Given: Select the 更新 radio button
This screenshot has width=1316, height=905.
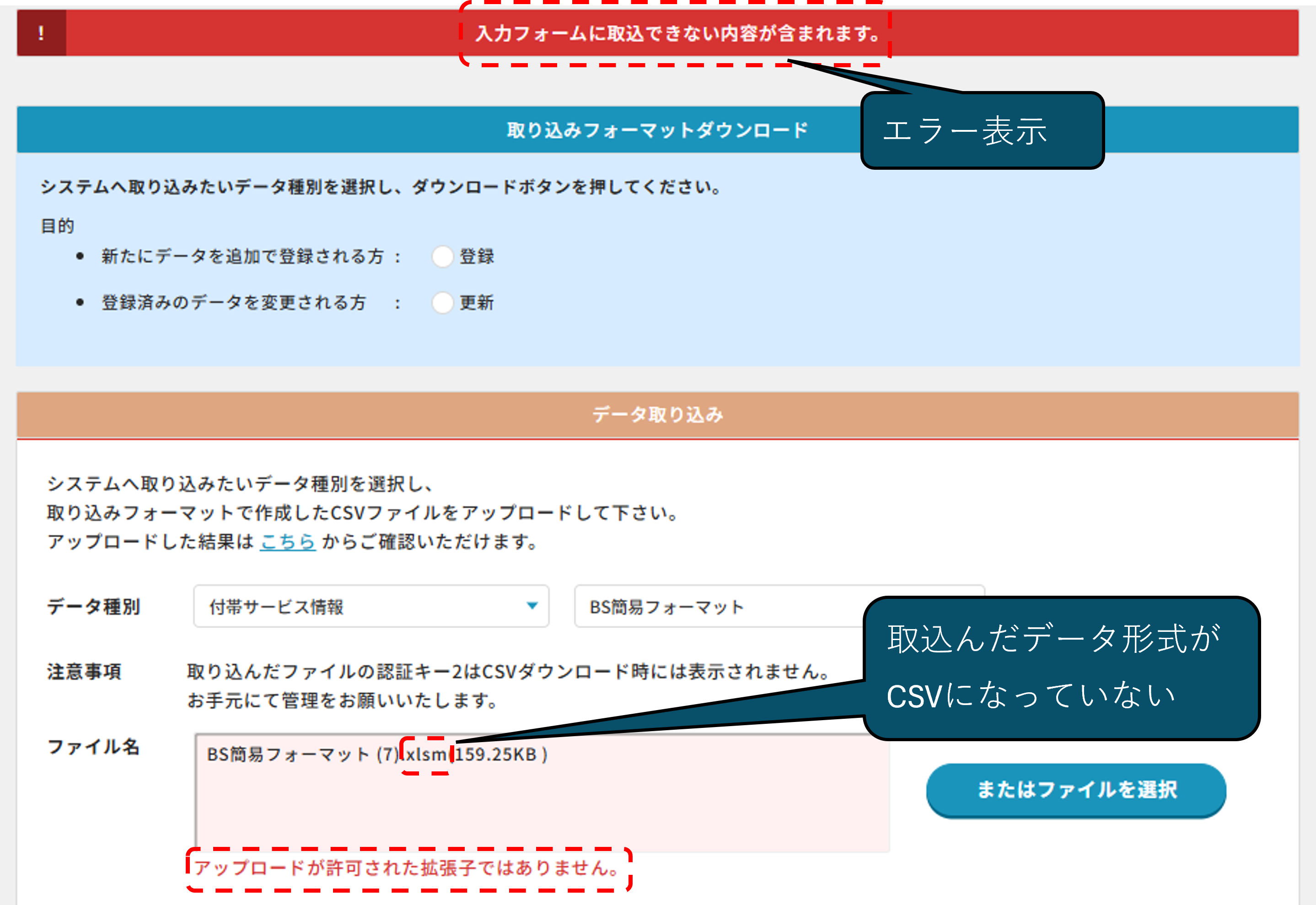Looking at the screenshot, I should (x=443, y=303).
